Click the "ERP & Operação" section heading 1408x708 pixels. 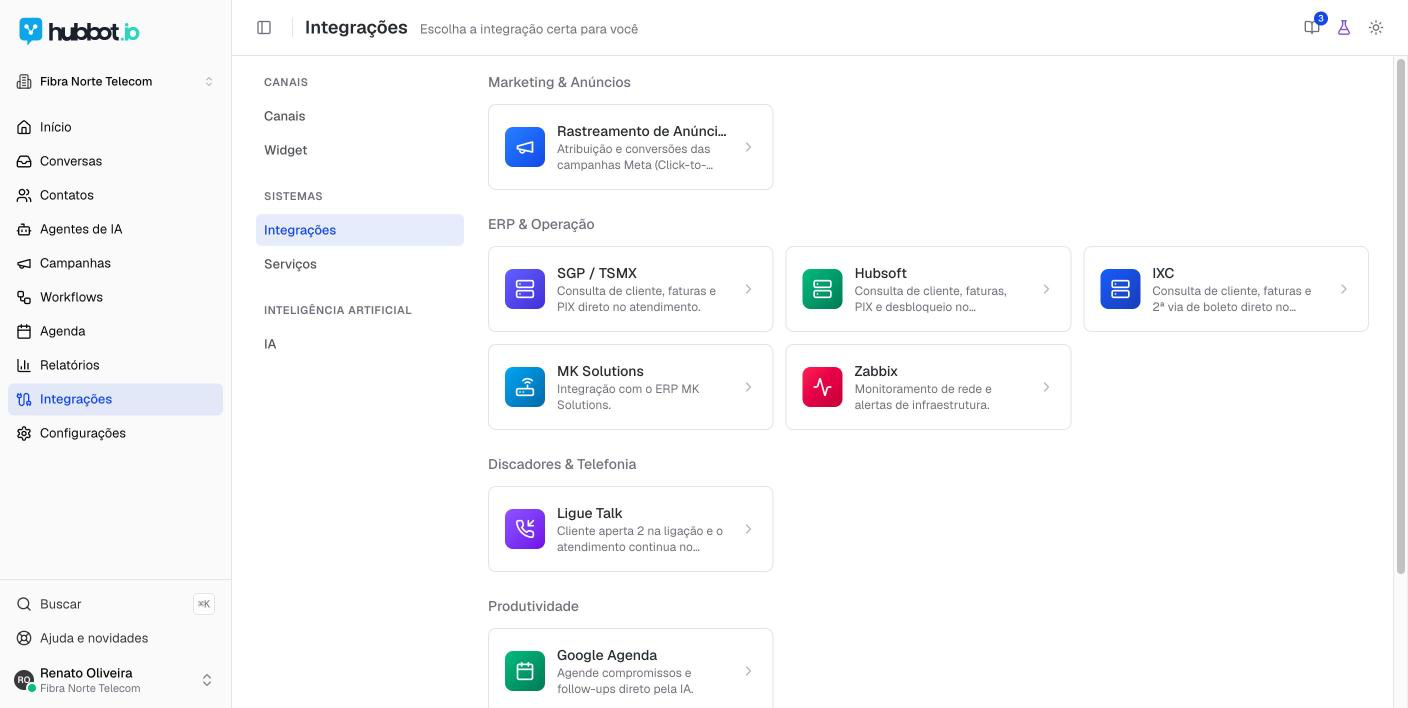(541, 224)
